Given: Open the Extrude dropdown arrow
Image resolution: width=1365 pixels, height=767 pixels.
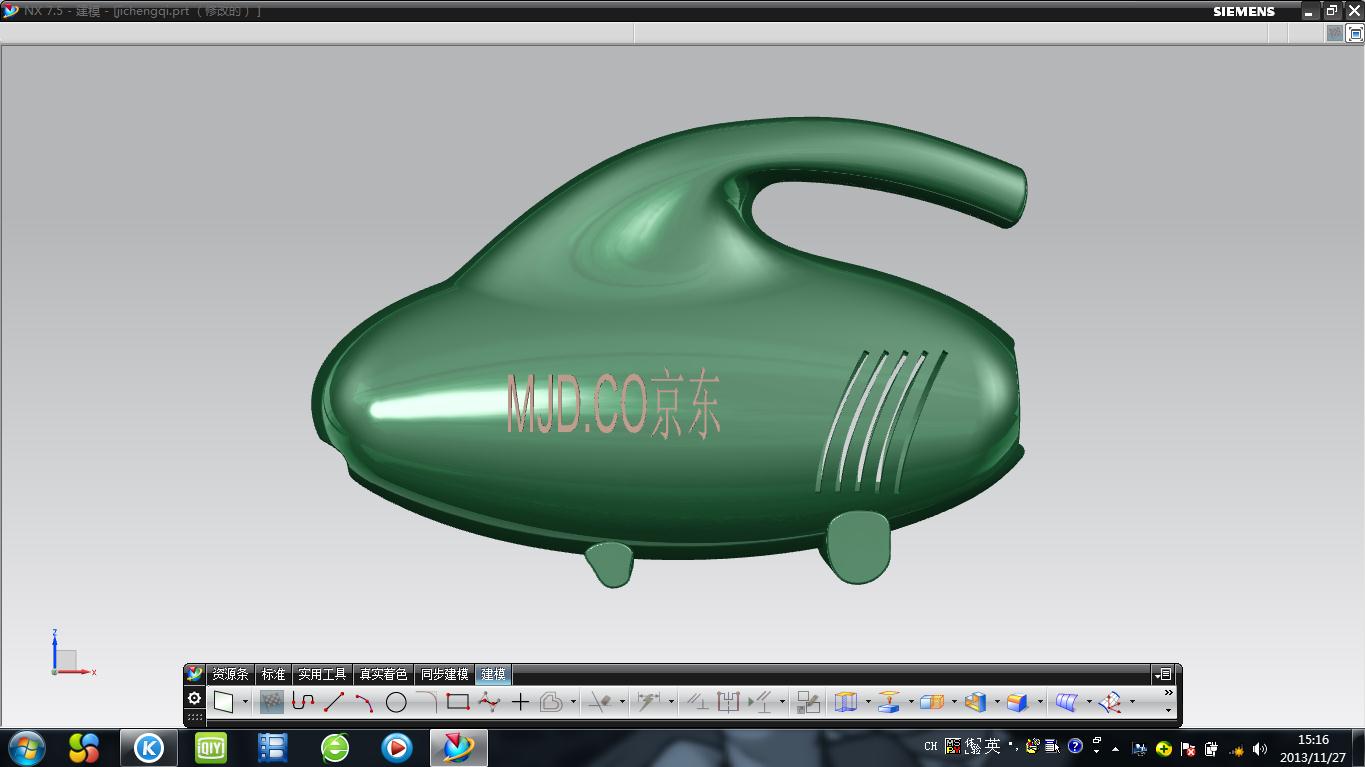Looking at the screenshot, I should click(x=867, y=702).
